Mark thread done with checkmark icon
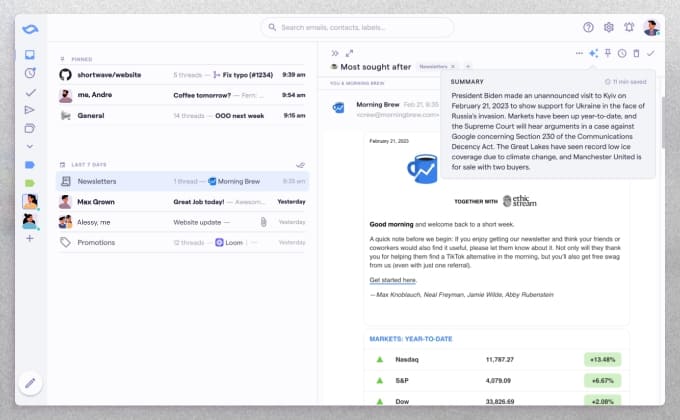This screenshot has width=680, height=420. click(x=651, y=53)
